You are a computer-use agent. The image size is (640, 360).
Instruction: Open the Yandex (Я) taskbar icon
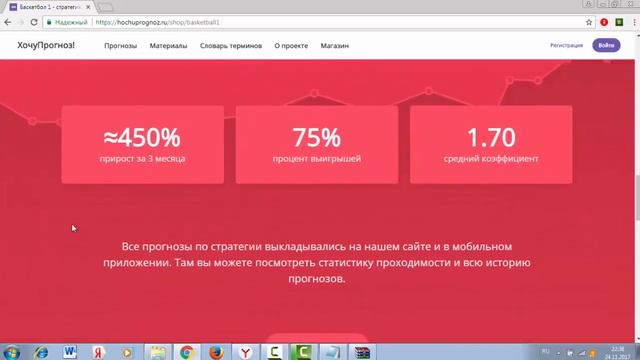tap(98, 352)
